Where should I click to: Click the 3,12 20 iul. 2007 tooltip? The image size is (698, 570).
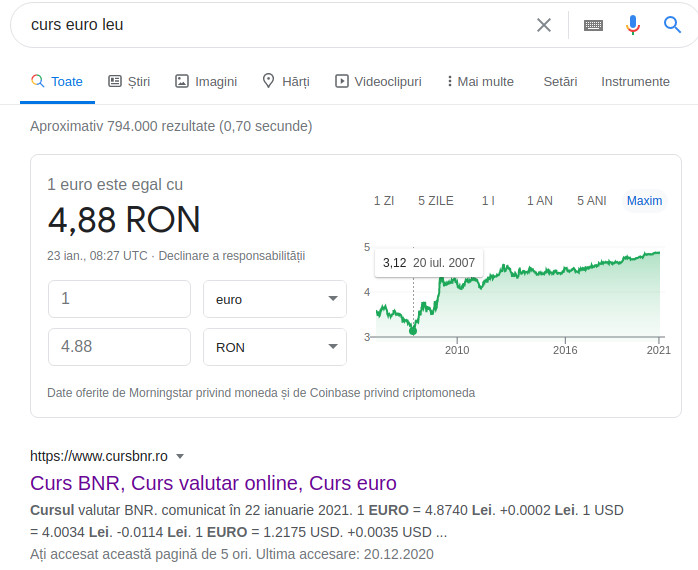coord(429,263)
